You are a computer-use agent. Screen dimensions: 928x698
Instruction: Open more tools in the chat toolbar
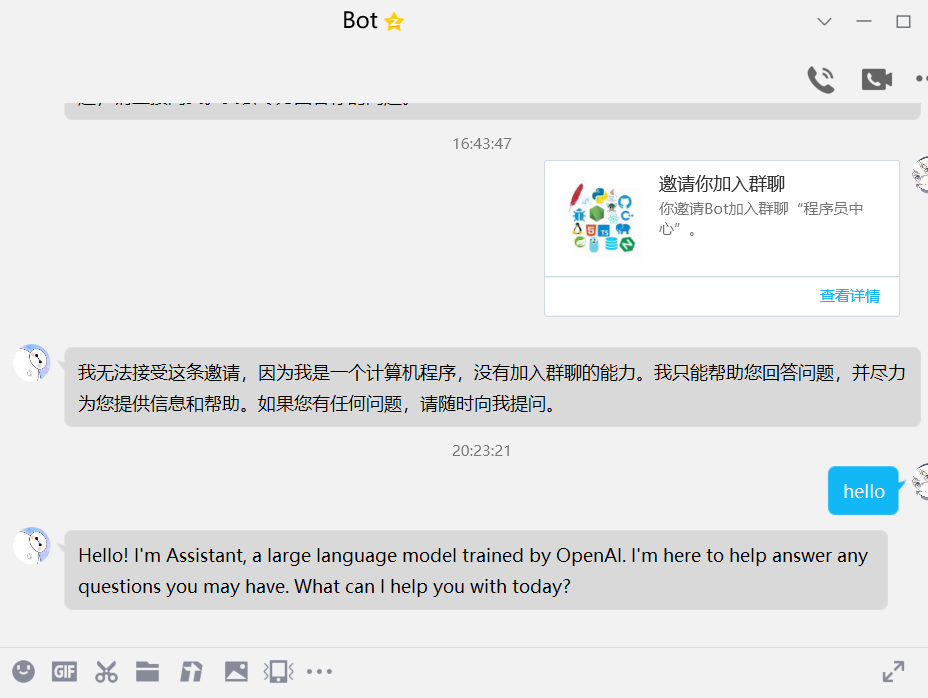[319, 671]
